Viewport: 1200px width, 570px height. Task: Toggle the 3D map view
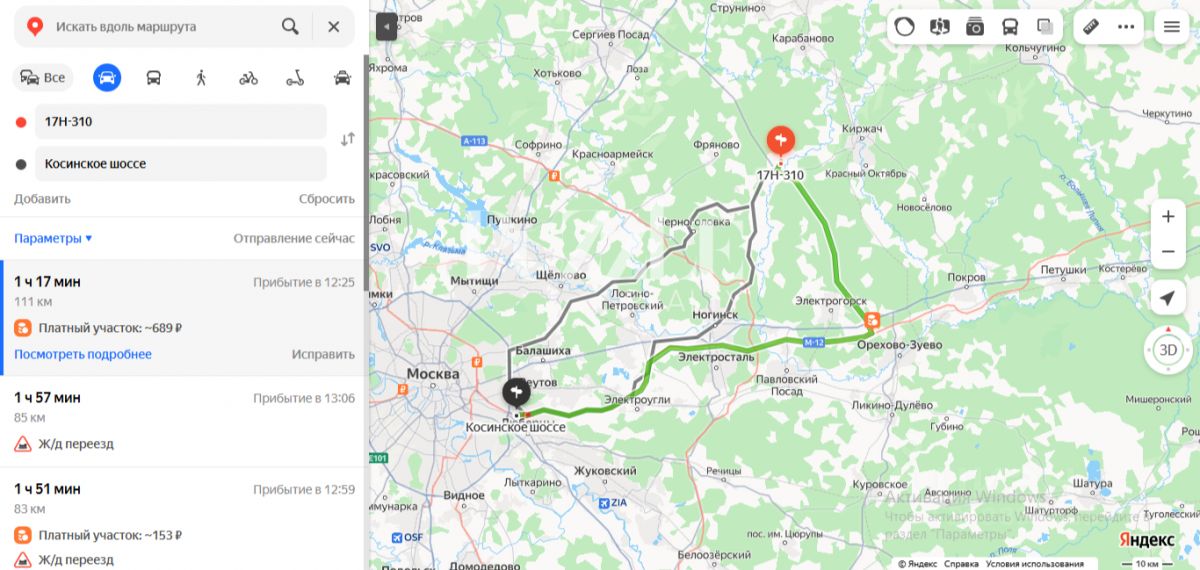tap(1167, 350)
